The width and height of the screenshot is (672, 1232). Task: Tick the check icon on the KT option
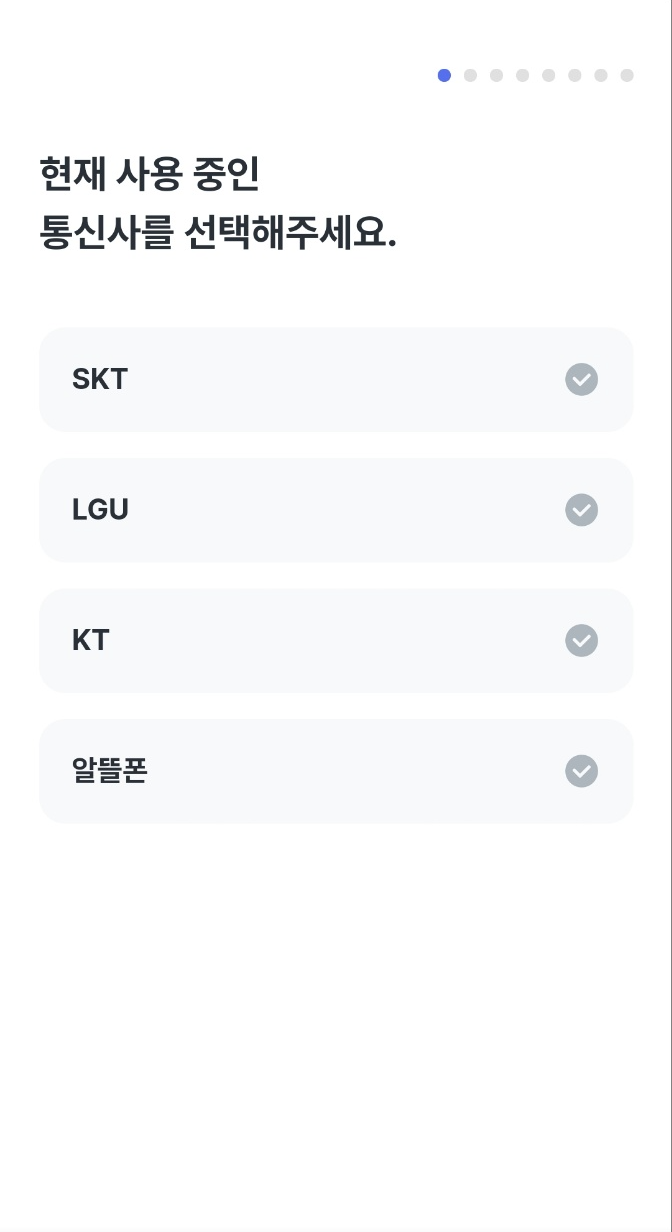(581, 641)
